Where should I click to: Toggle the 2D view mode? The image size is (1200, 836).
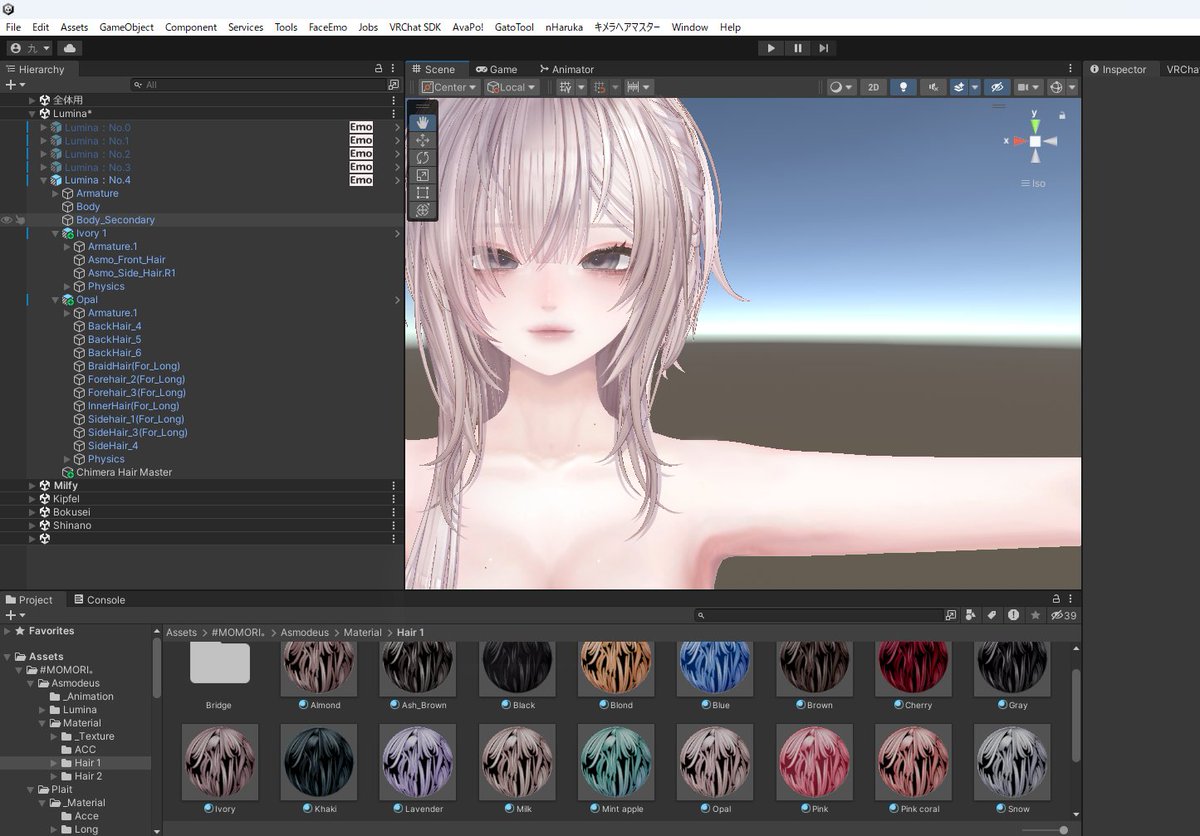(873, 87)
